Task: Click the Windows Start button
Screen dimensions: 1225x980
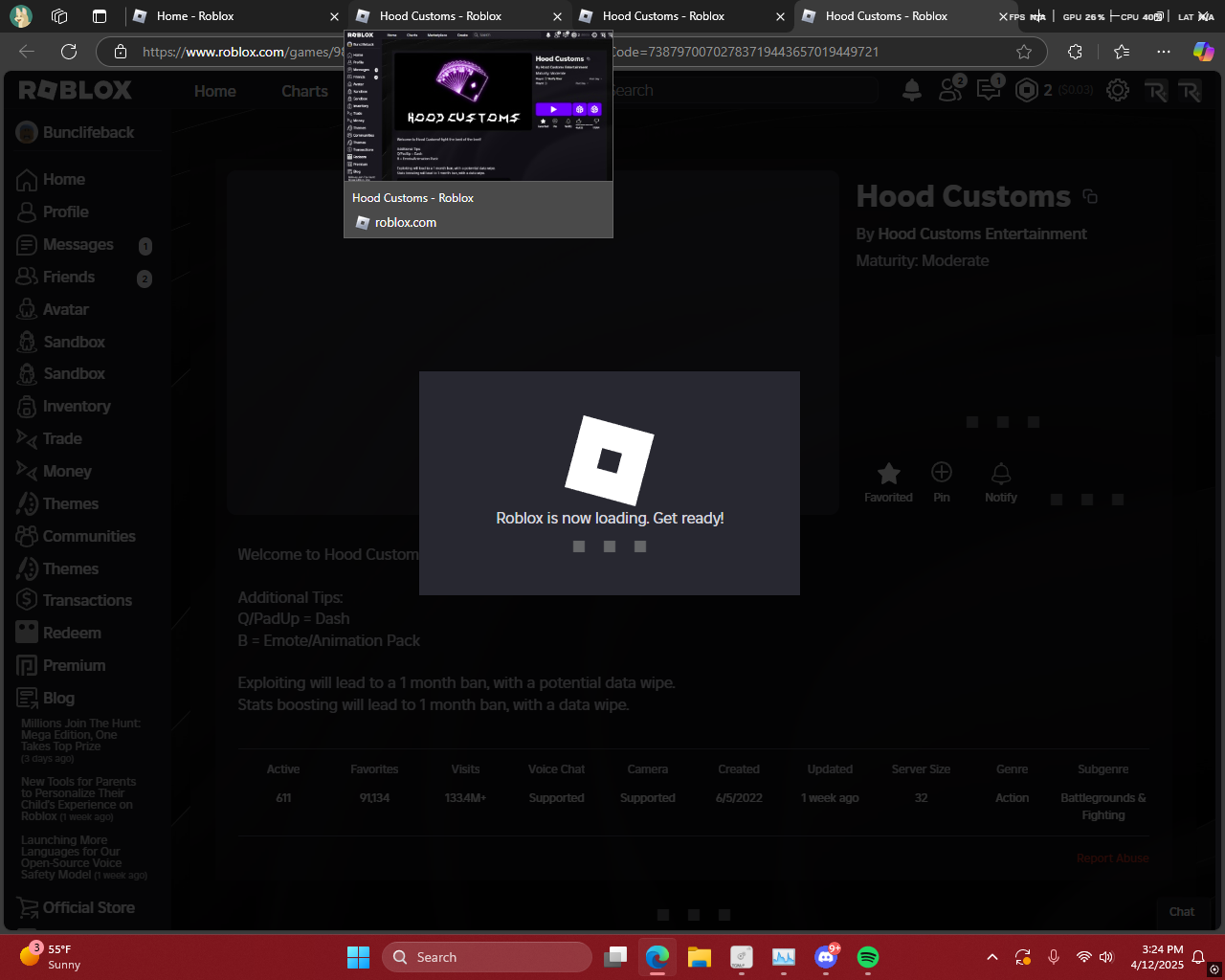Action: click(358, 957)
